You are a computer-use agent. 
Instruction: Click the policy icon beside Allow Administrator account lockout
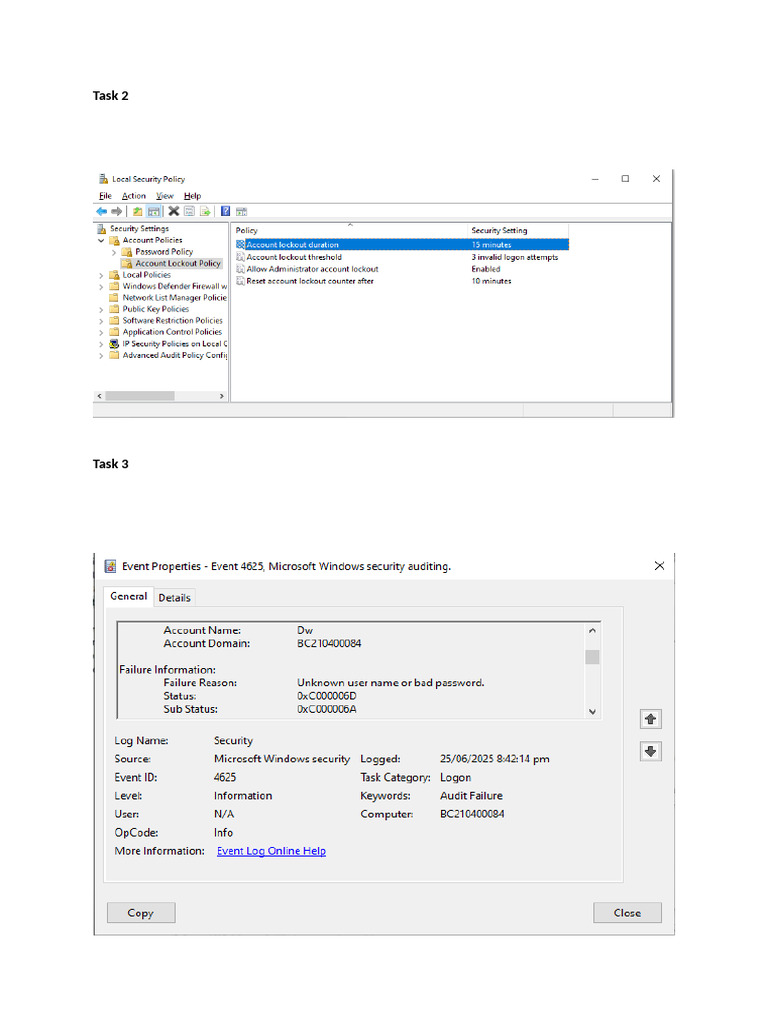[x=240, y=269]
